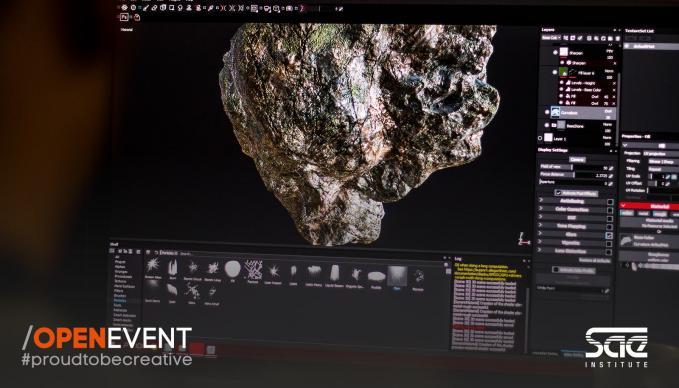679x388 pixels.
Task: Expand the Color Correction section
Action: pos(541,209)
